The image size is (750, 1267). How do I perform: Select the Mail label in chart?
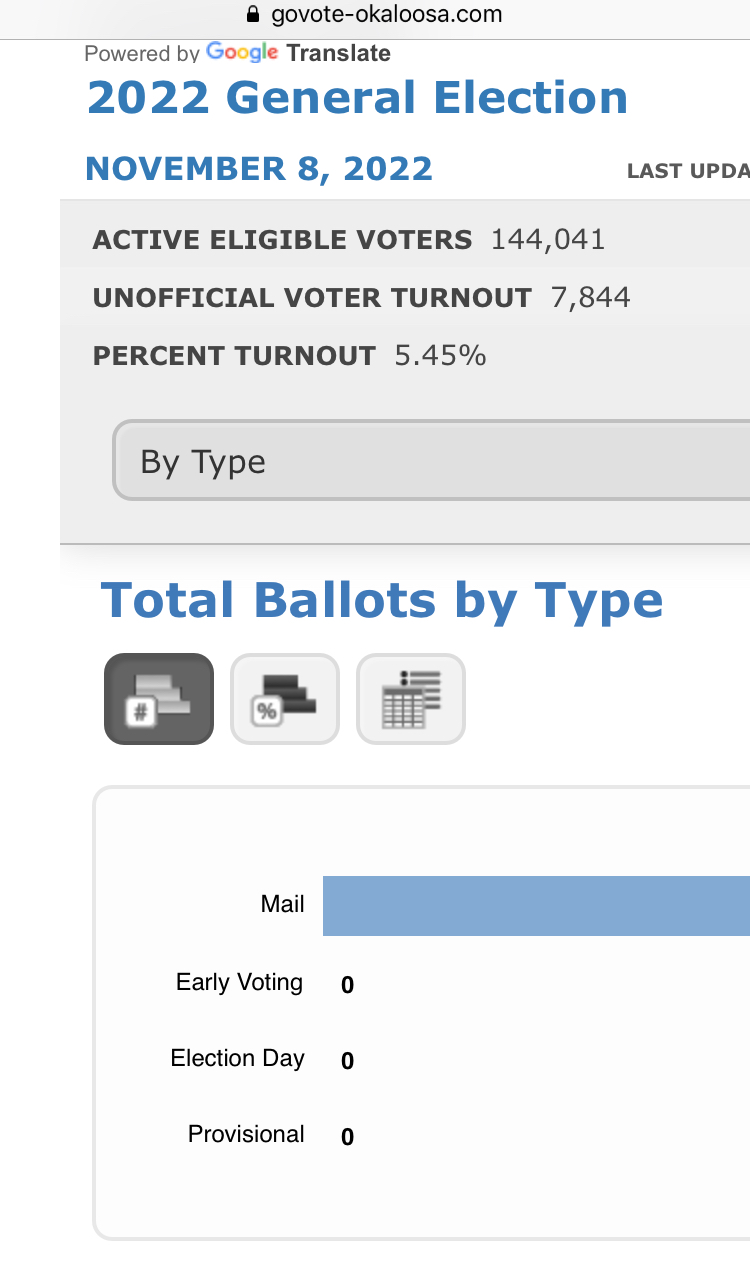[x=283, y=904]
